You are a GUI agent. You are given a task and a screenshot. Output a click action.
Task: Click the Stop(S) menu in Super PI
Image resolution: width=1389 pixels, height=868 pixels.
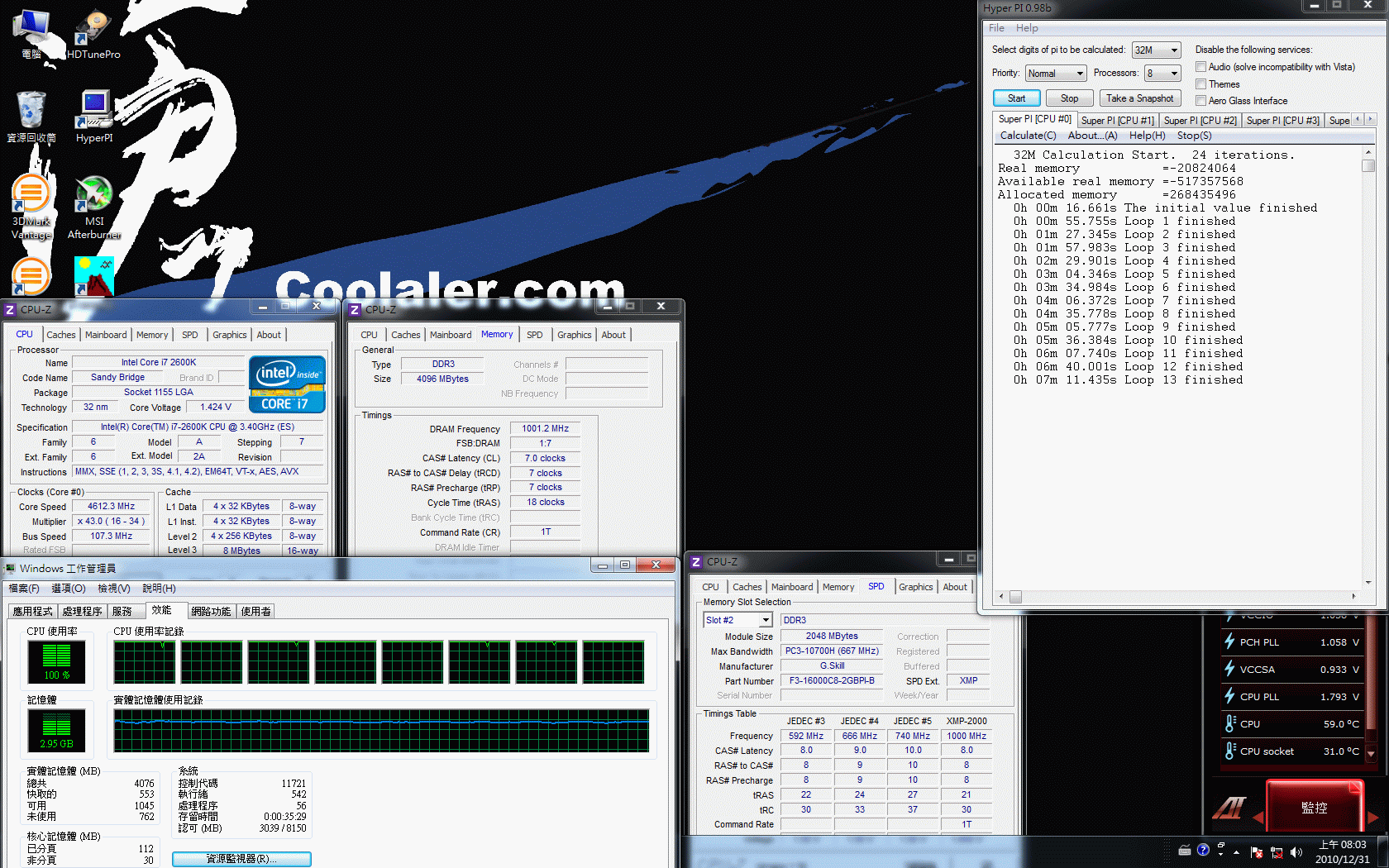click(1194, 136)
